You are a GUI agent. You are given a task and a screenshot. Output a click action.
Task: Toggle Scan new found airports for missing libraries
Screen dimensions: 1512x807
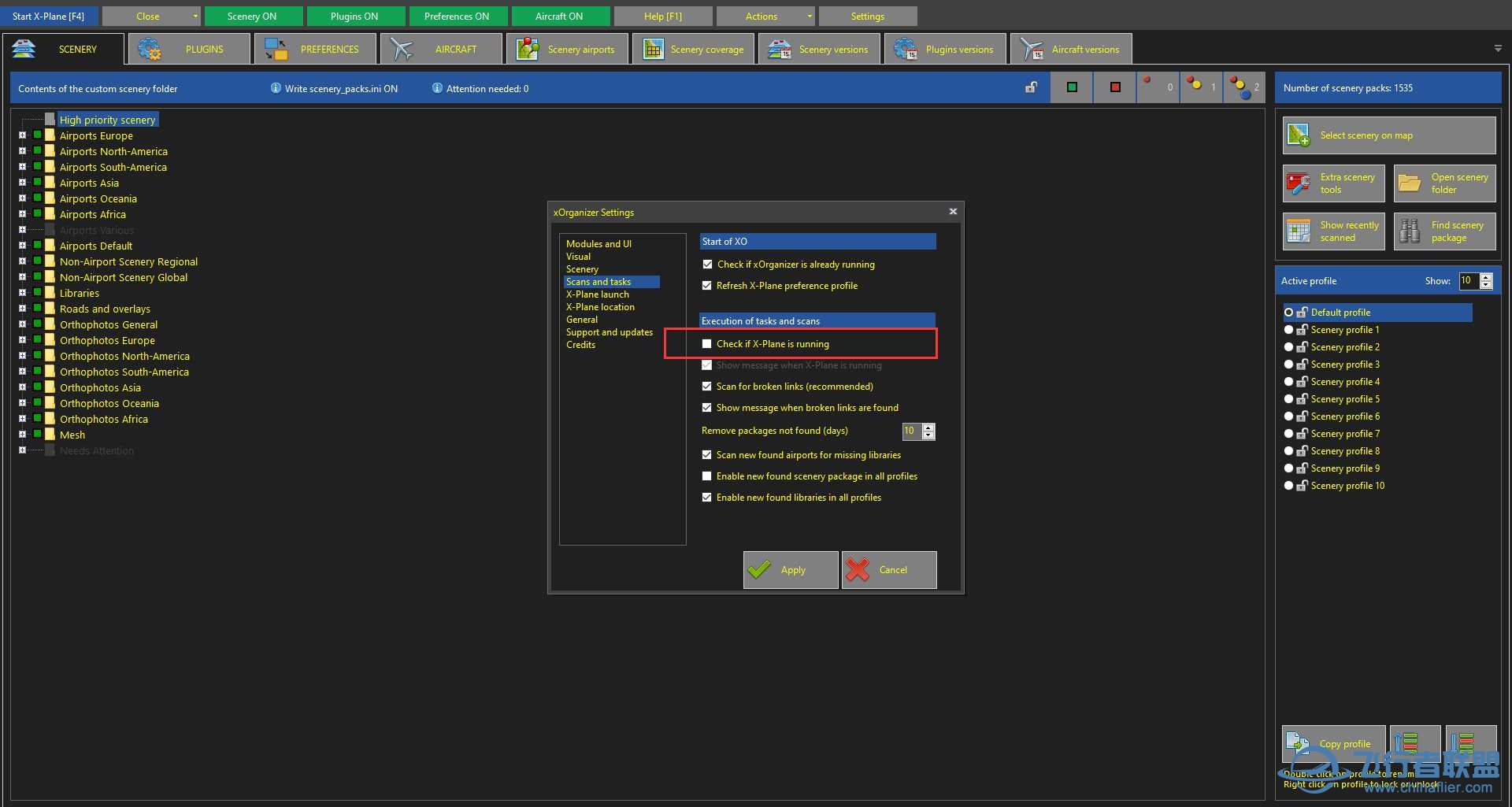707,455
